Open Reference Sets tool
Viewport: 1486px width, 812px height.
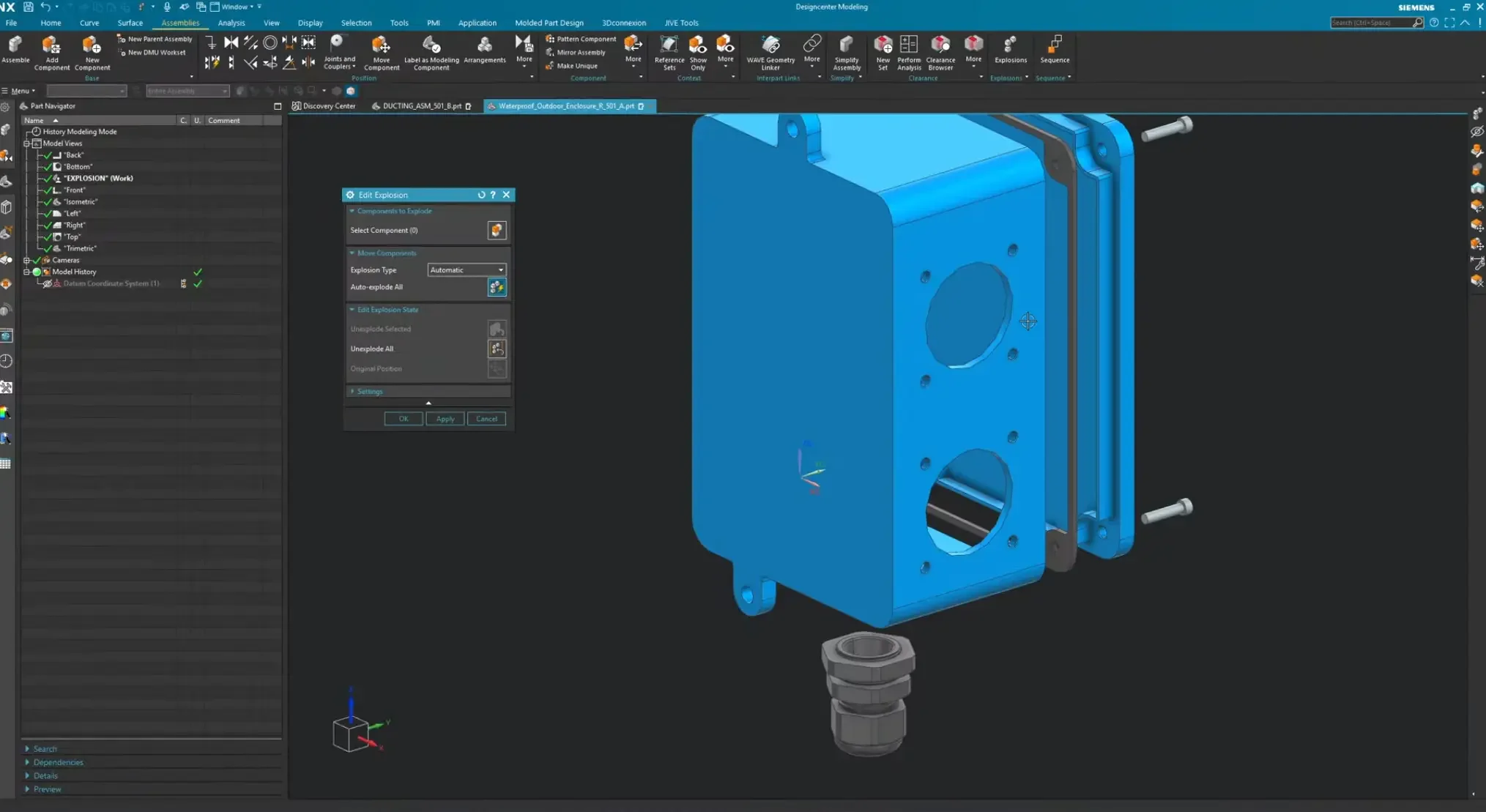(669, 52)
